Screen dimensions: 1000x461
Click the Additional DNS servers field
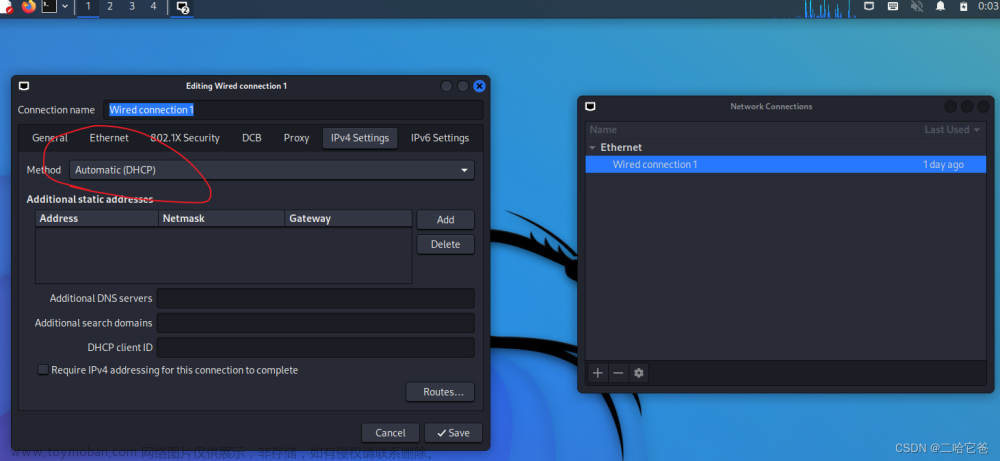click(x=316, y=298)
